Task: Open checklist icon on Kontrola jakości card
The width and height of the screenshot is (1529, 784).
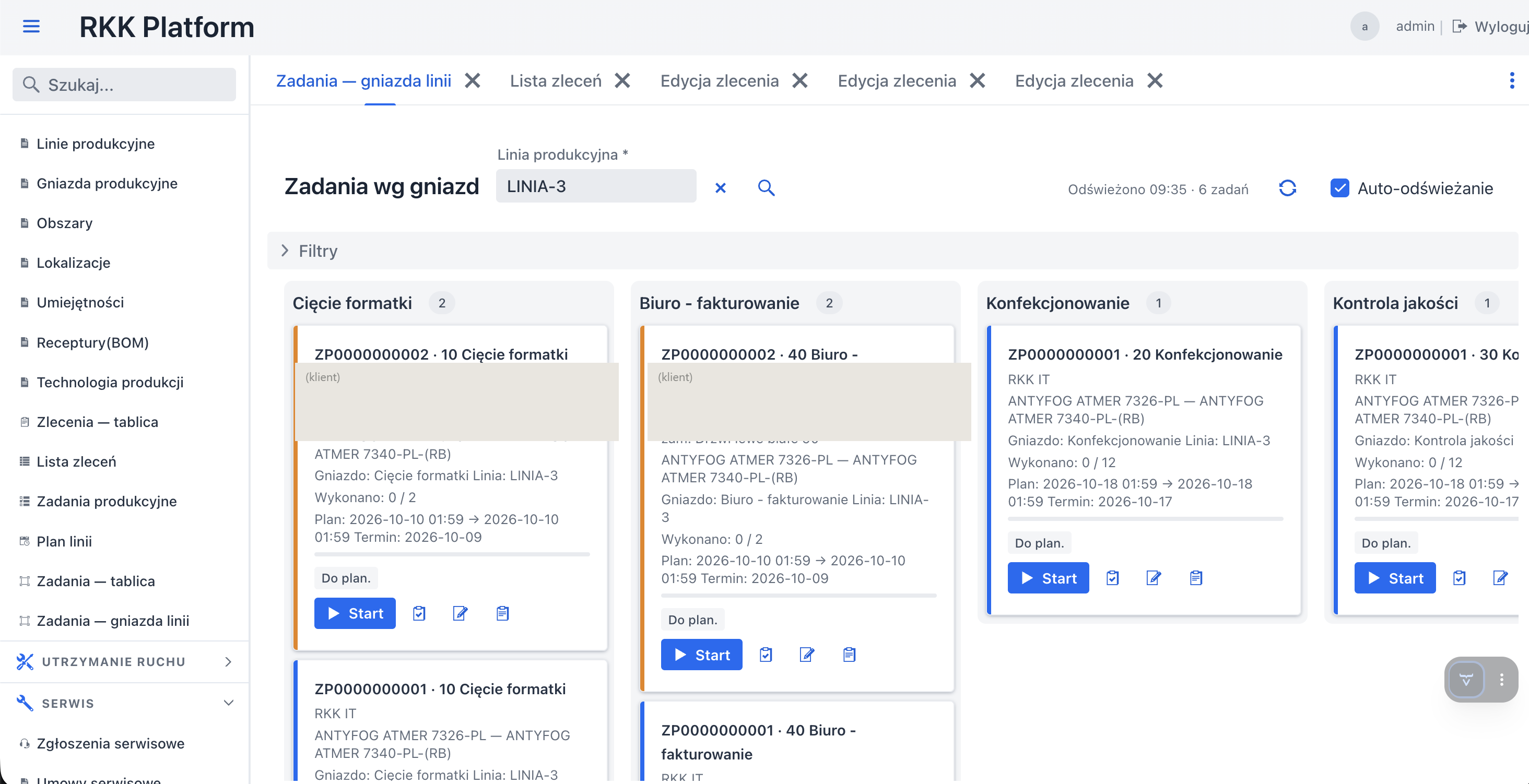Action: click(x=1459, y=578)
